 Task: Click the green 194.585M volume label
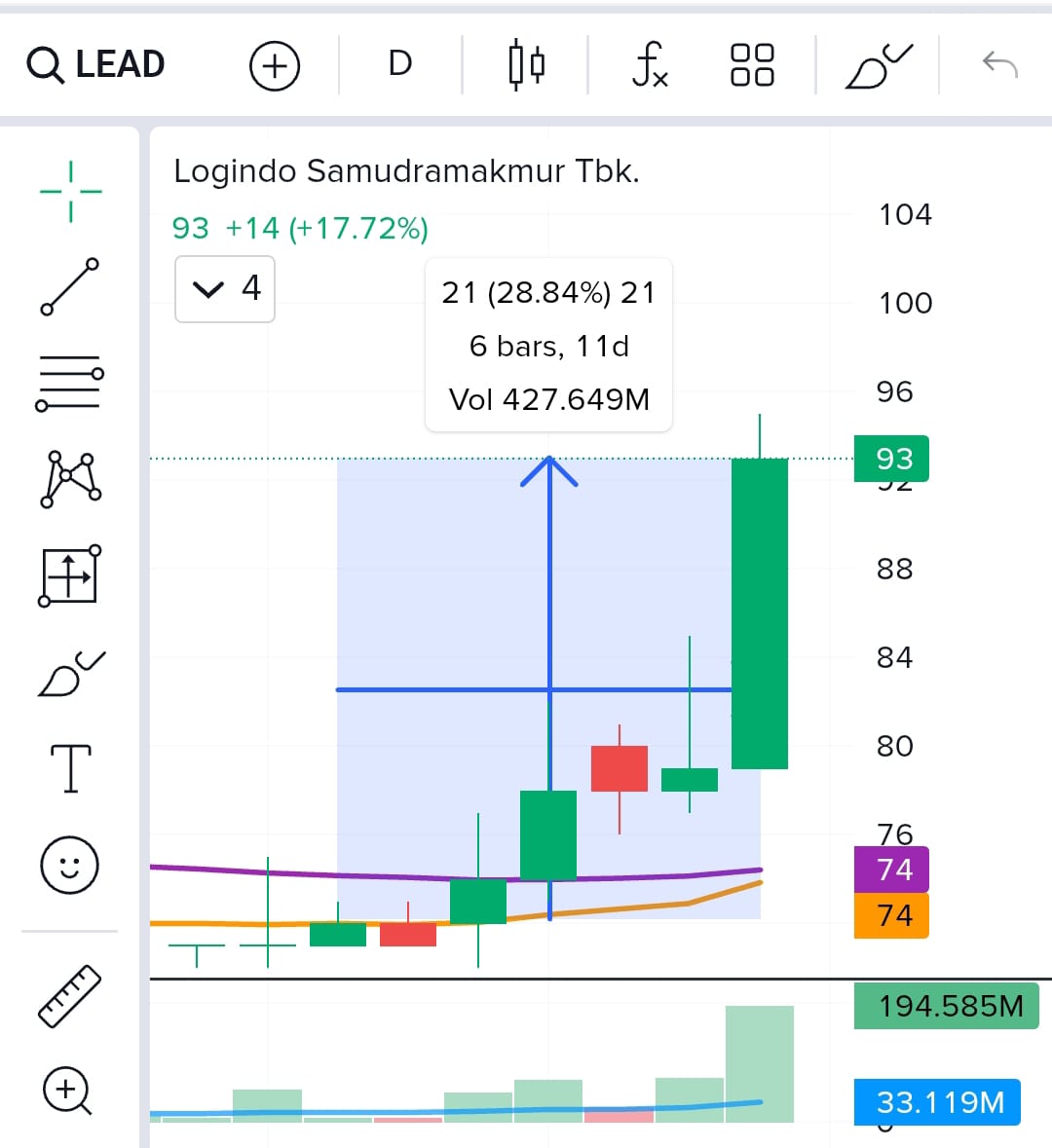pos(947,1006)
